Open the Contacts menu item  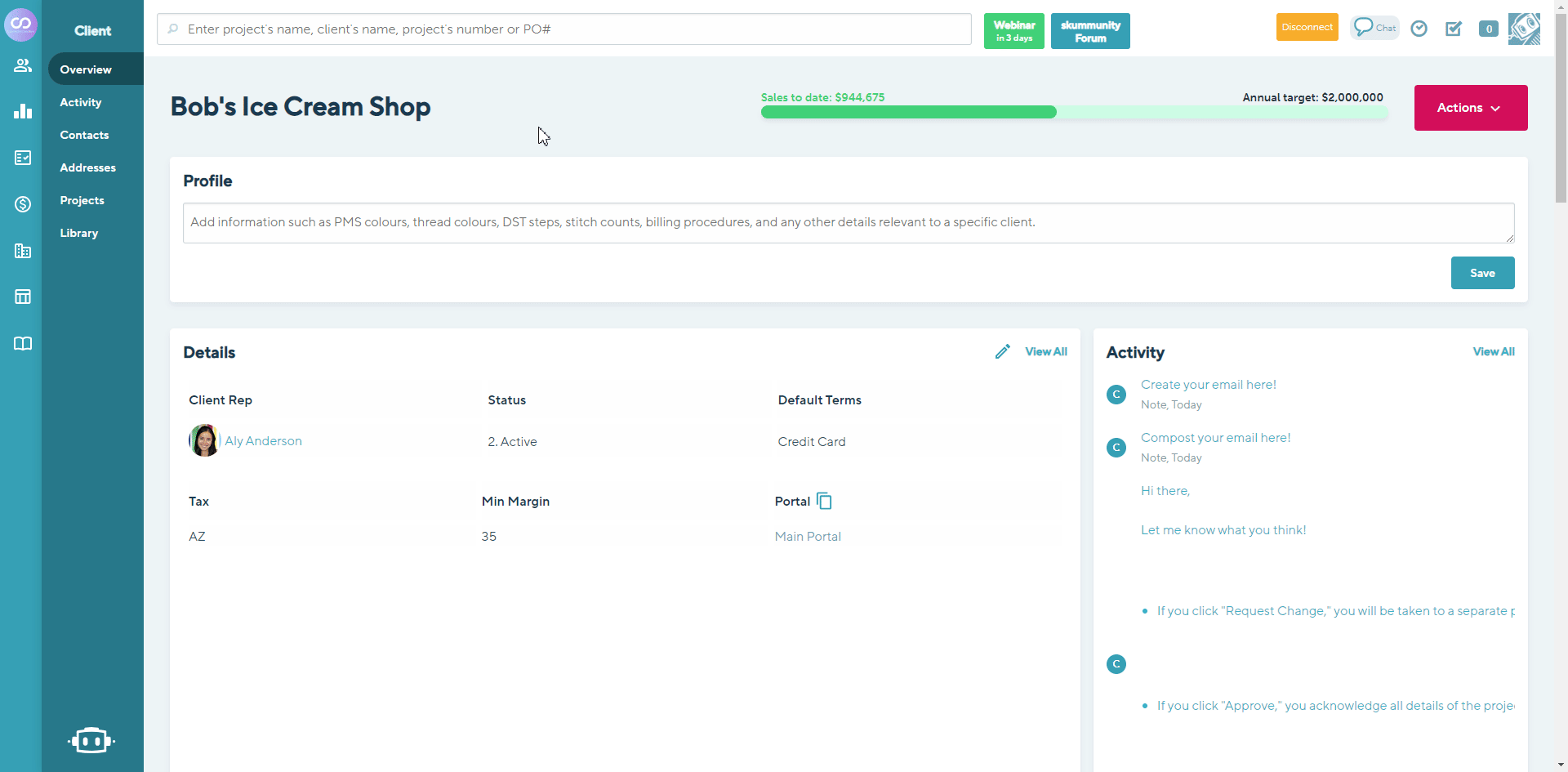pos(84,135)
